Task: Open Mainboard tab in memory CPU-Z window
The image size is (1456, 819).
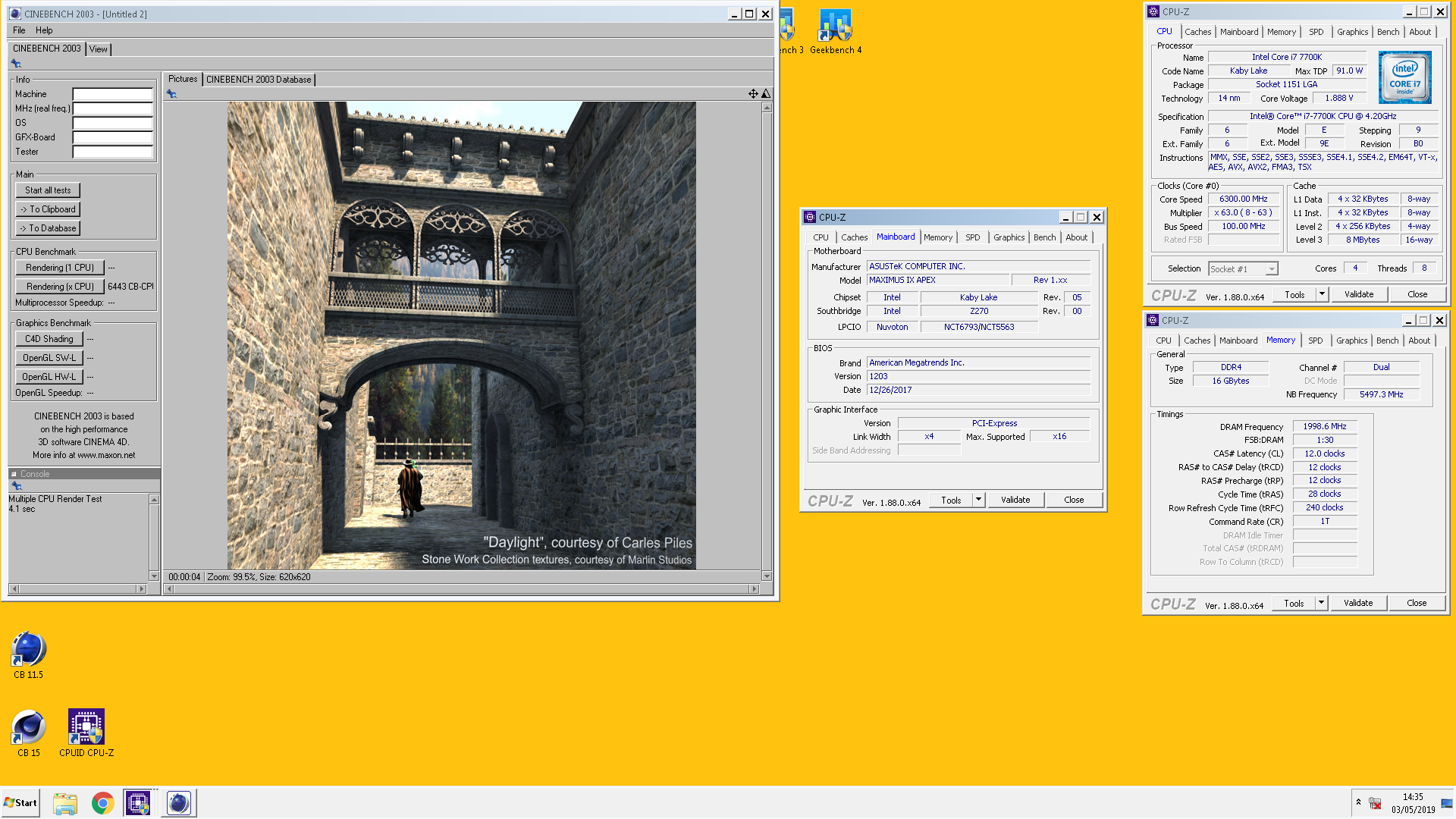Action: tap(1239, 340)
